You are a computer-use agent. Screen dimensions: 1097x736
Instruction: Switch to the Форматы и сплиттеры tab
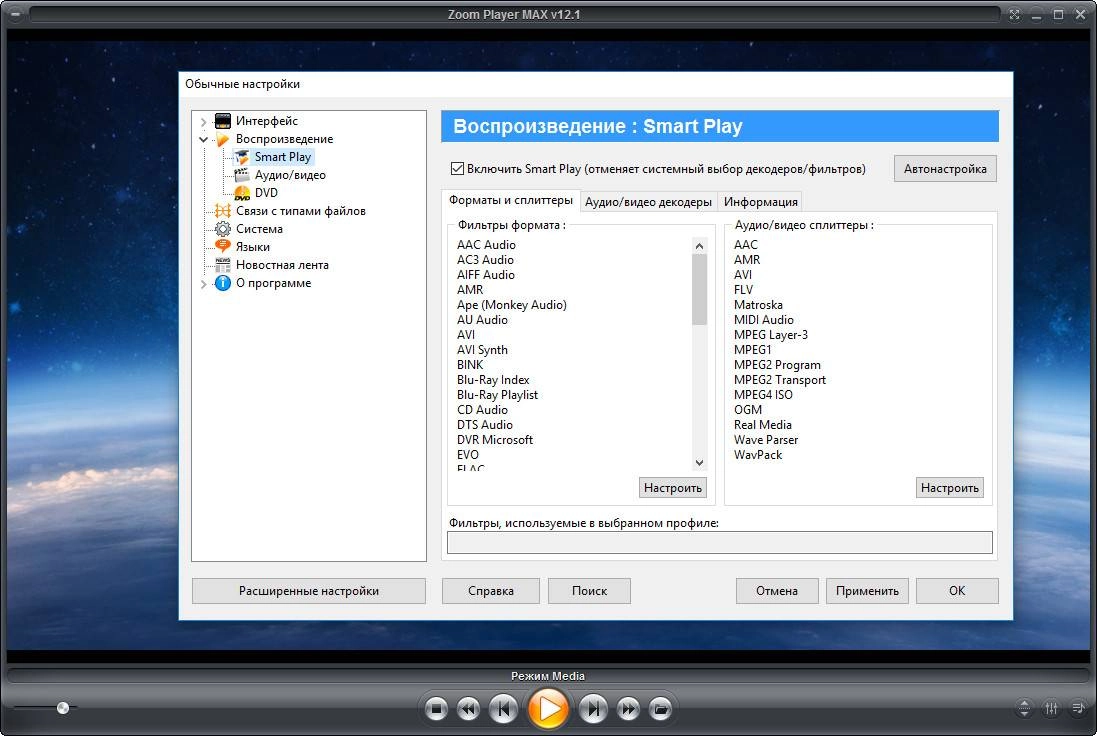click(x=511, y=200)
